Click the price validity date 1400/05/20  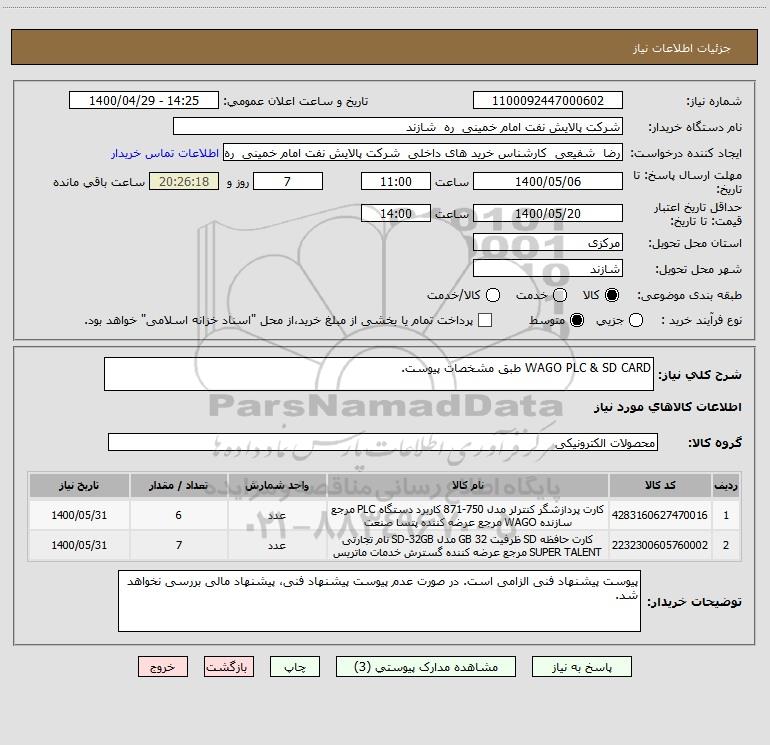pos(548,214)
